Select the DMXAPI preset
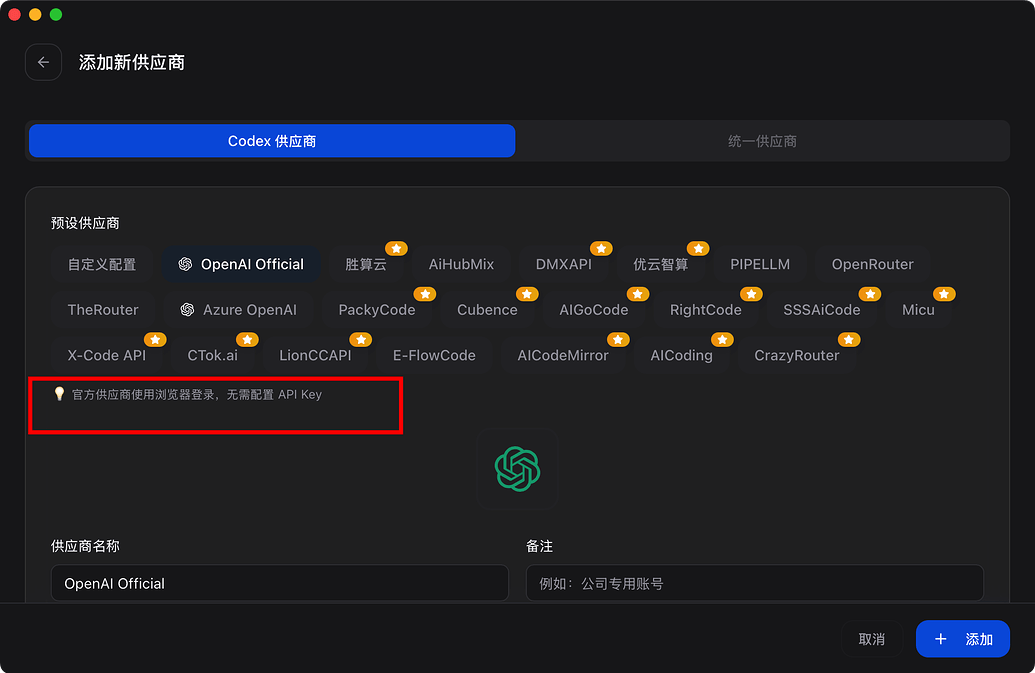 pyautogui.click(x=563, y=264)
